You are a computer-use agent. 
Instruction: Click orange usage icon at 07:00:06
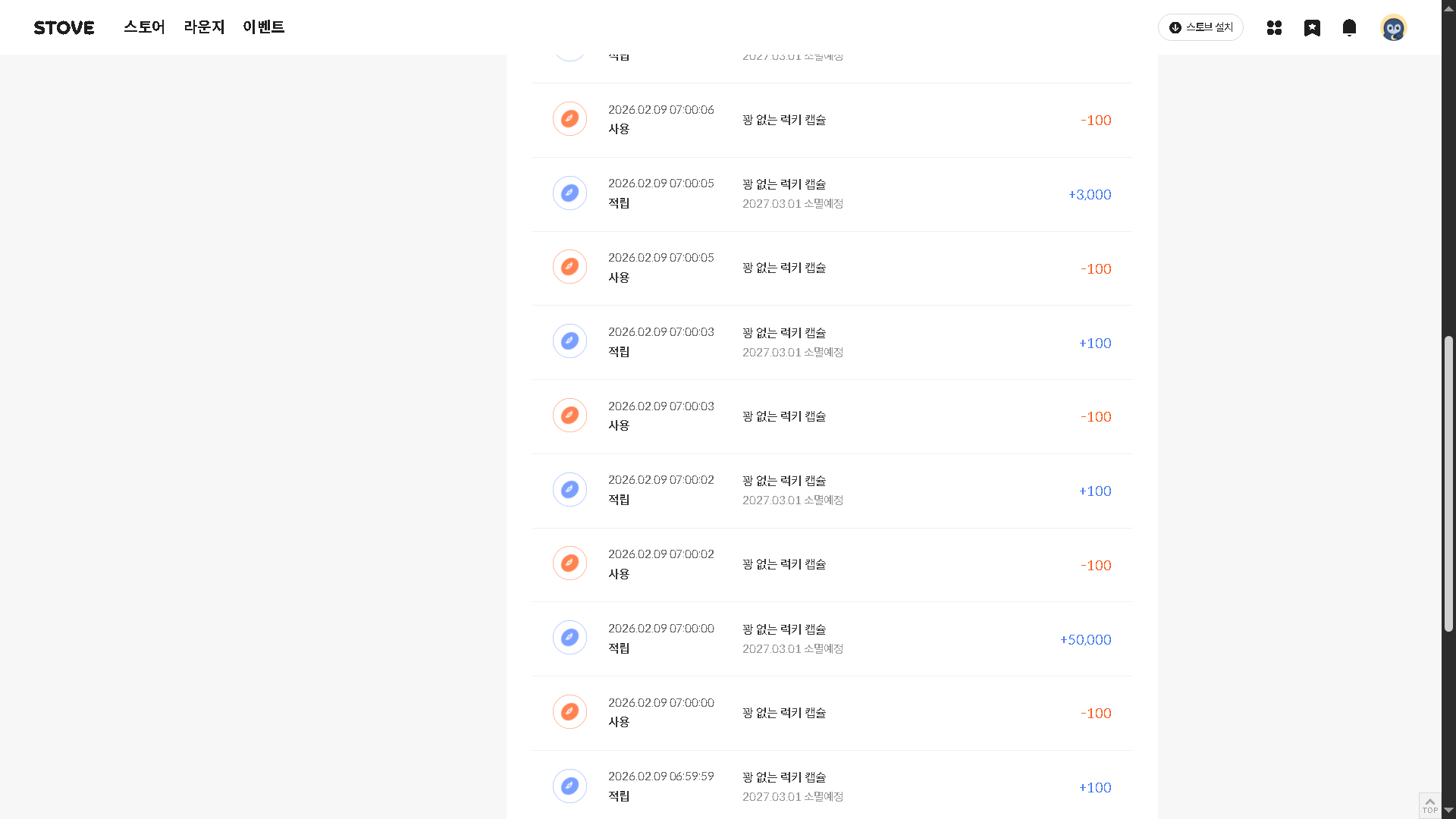570,119
